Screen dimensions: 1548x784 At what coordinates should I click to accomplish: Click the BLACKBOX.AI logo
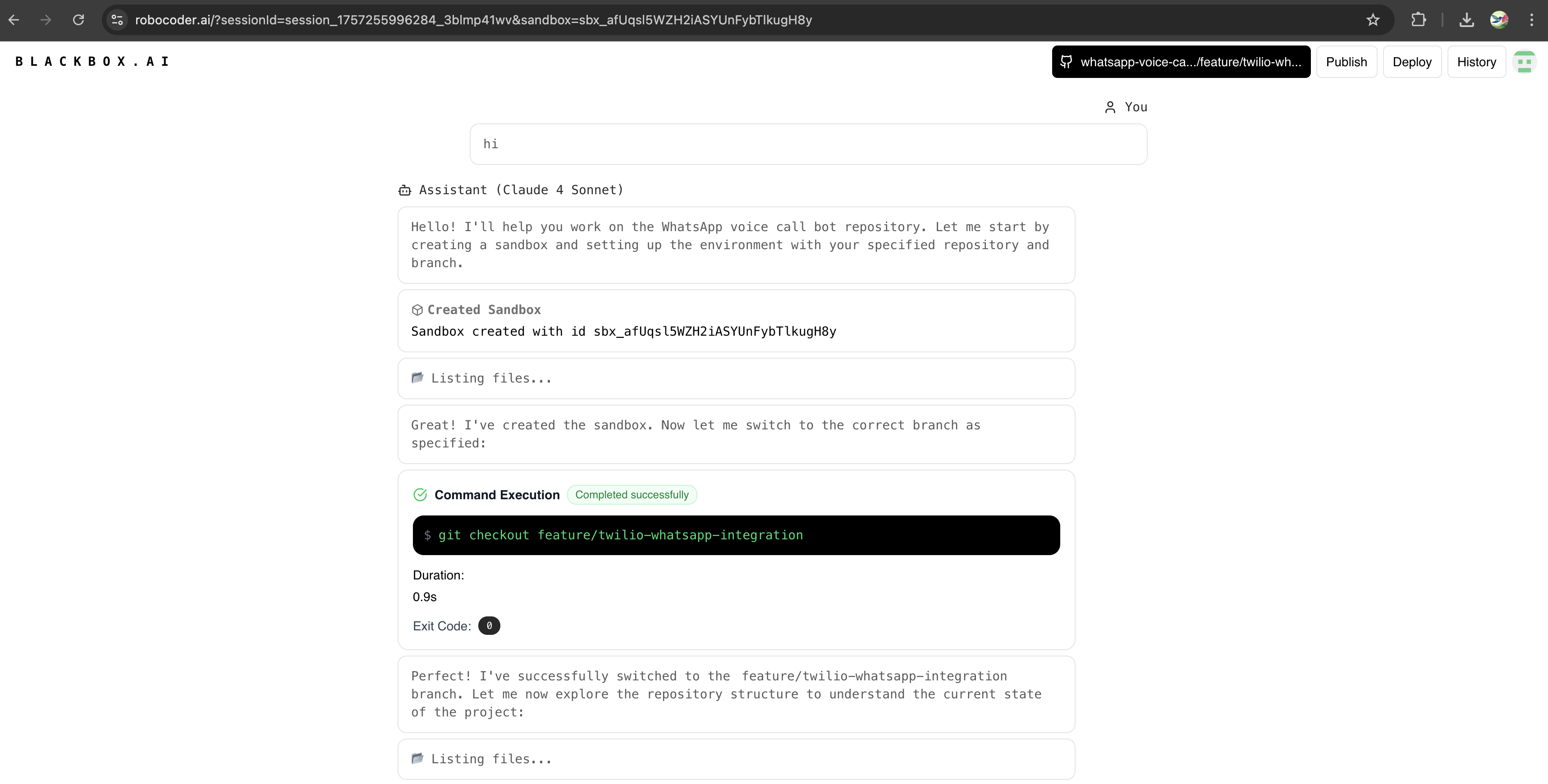[92, 61]
